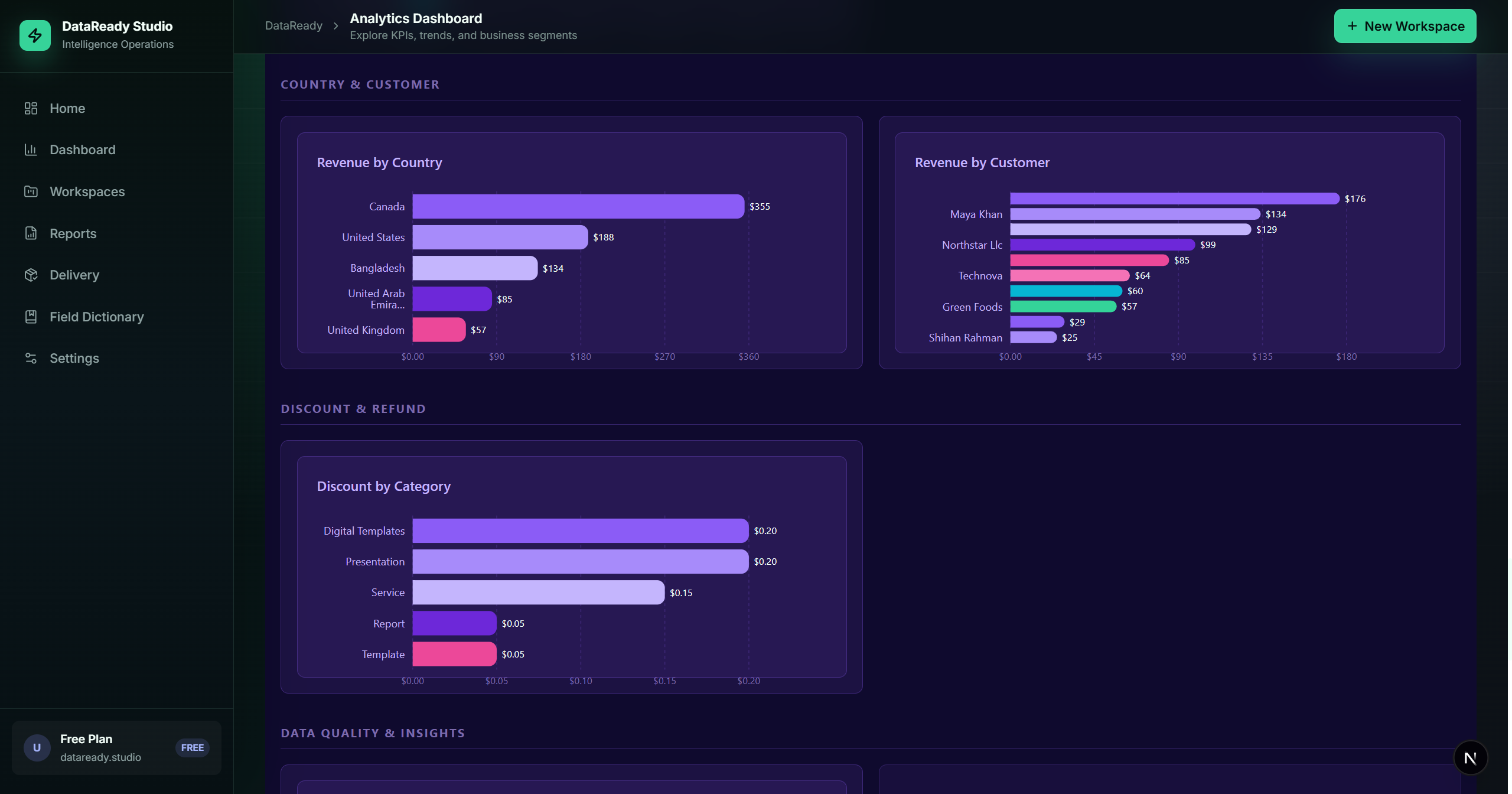Click the United States revenue bar
1512x794 pixels.
500,237
